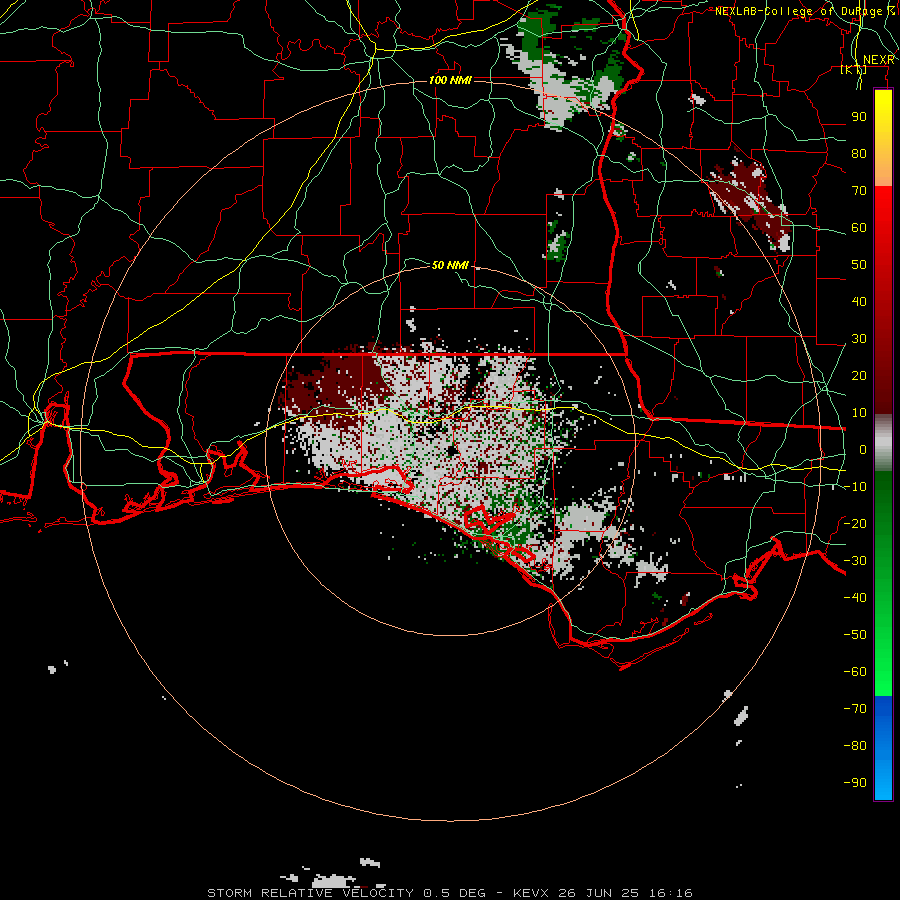Click the 20 value on the velocity scale
The height and width of the screenshot is (900, 900).
point(859,375)
